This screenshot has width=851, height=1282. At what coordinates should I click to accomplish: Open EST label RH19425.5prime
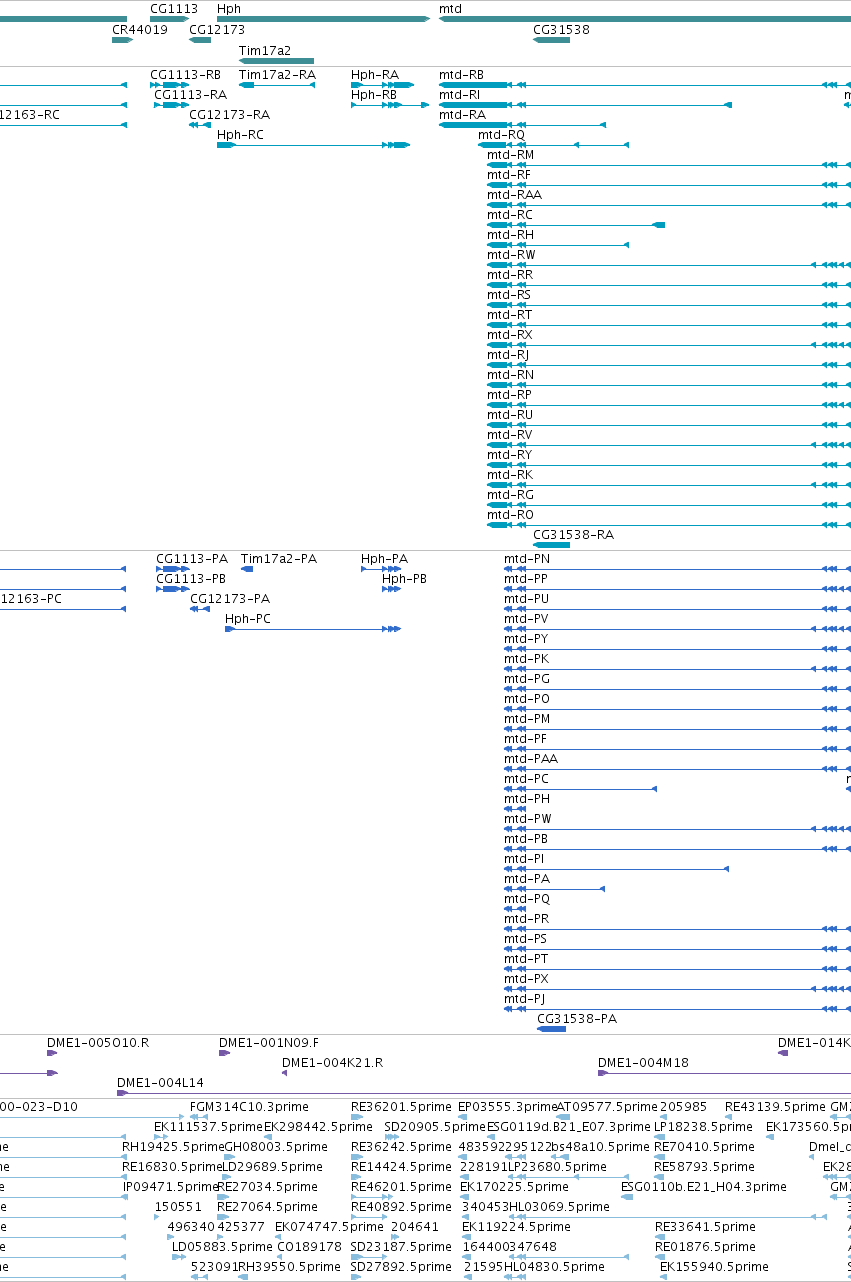tap(172, 1147)
